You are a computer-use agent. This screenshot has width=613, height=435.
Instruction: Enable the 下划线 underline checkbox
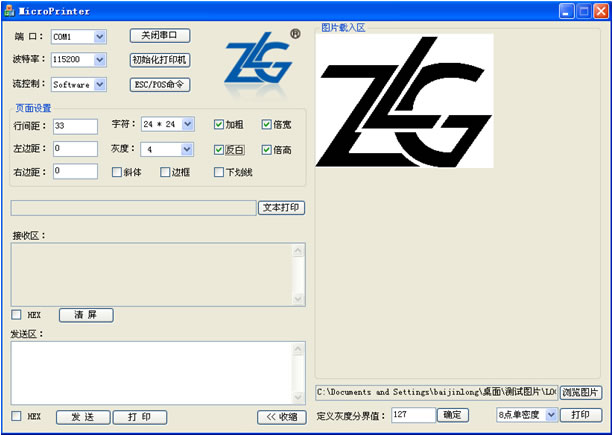coord(219,172)
